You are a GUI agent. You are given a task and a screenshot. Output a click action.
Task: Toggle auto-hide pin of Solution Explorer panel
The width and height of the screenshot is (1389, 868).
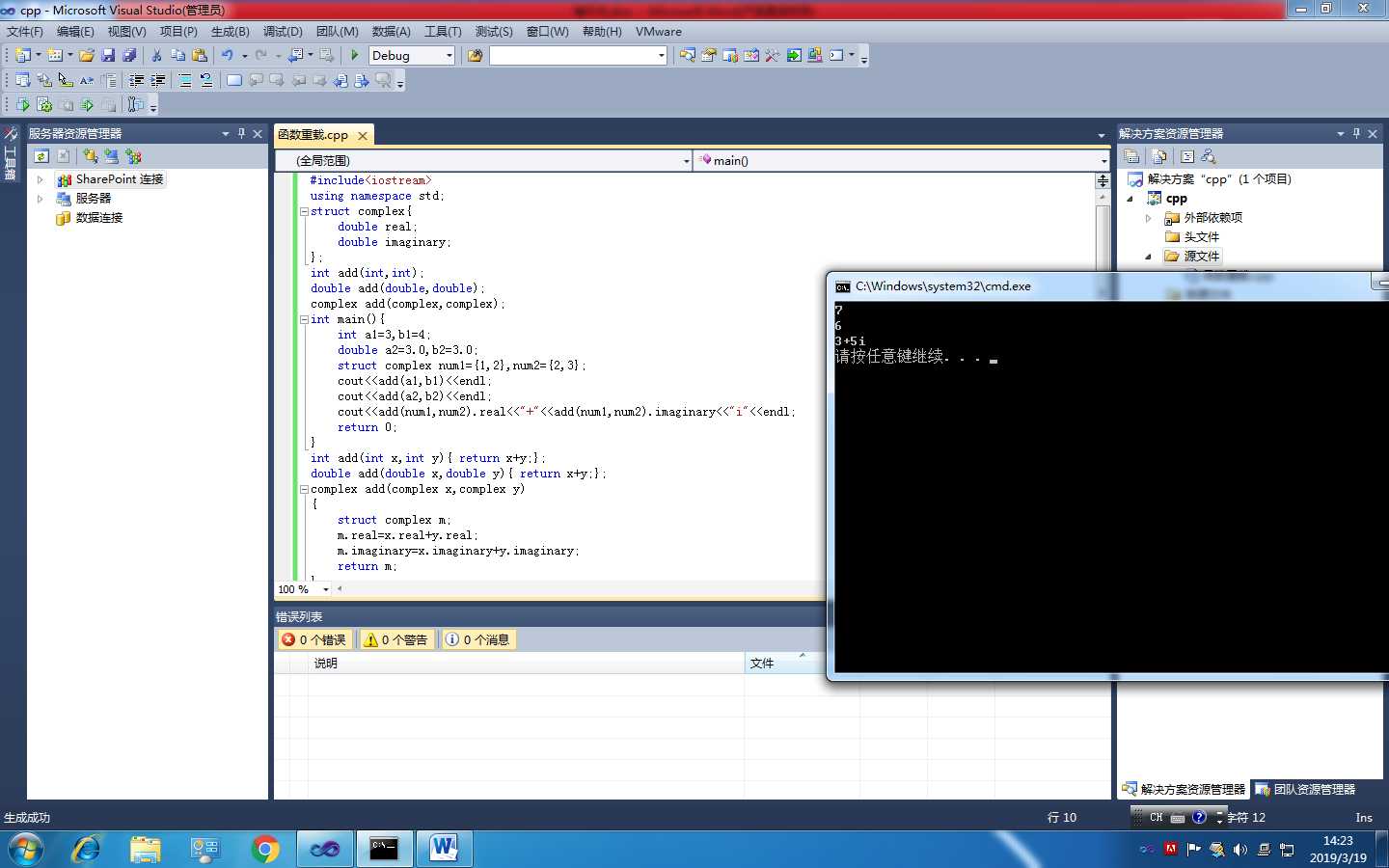point(1356,133)
